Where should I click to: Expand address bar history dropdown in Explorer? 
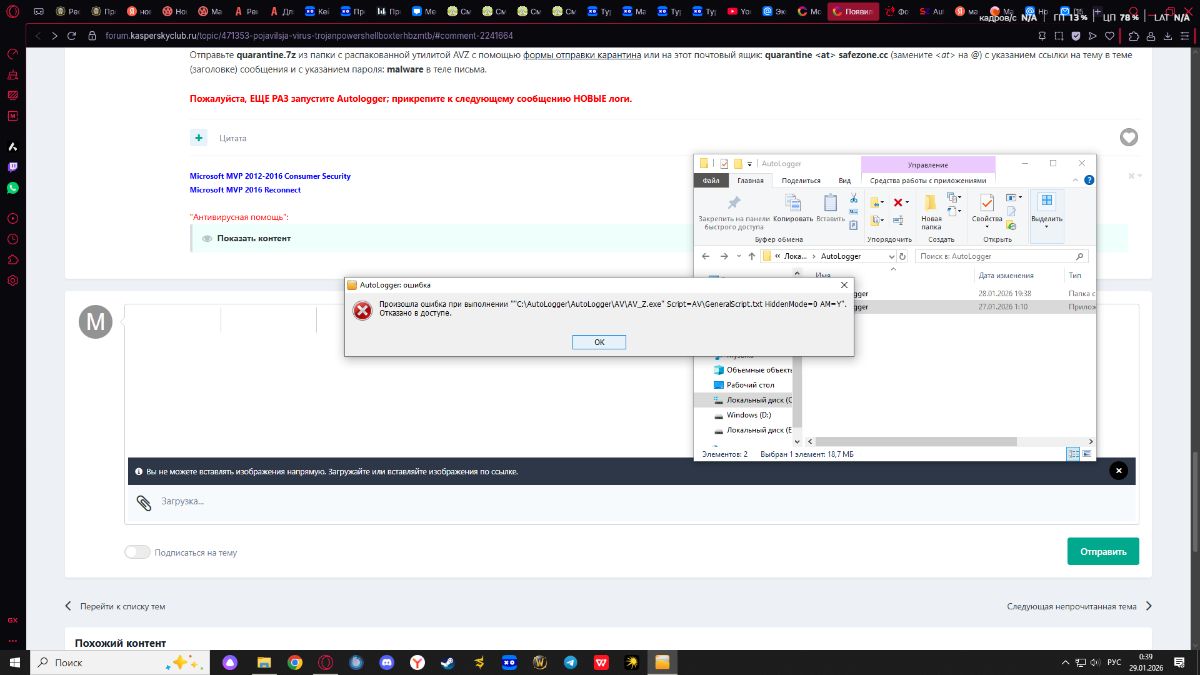pyautogui.click(x=898, y=256)
